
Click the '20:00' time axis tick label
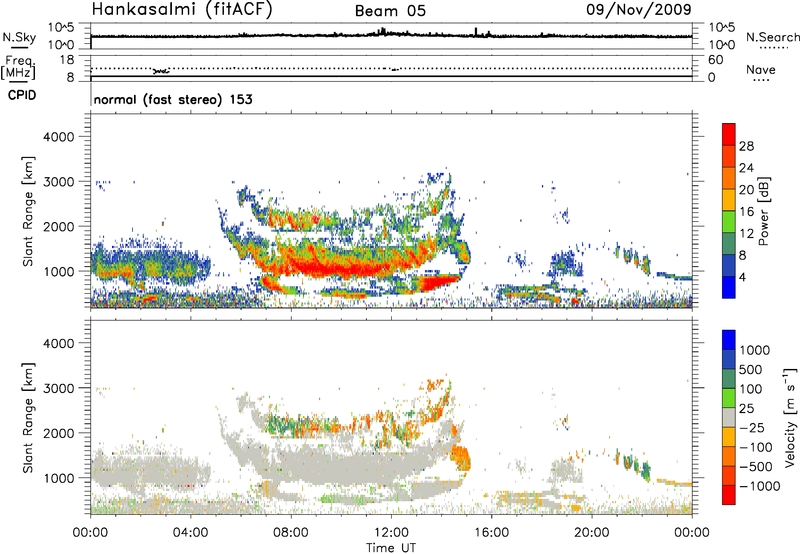click(x=592, y=533)
